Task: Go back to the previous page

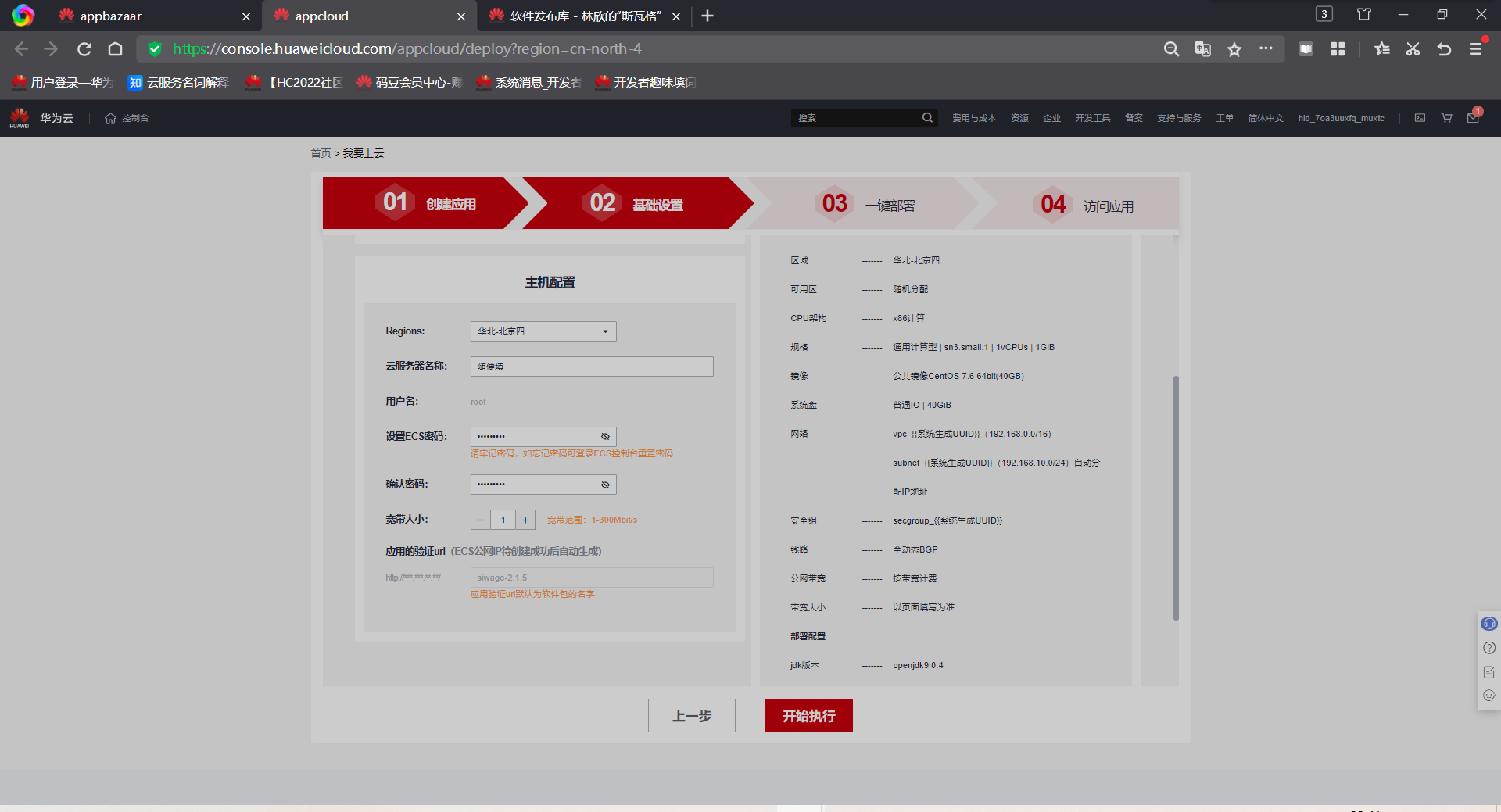Action: pos(21,49)
